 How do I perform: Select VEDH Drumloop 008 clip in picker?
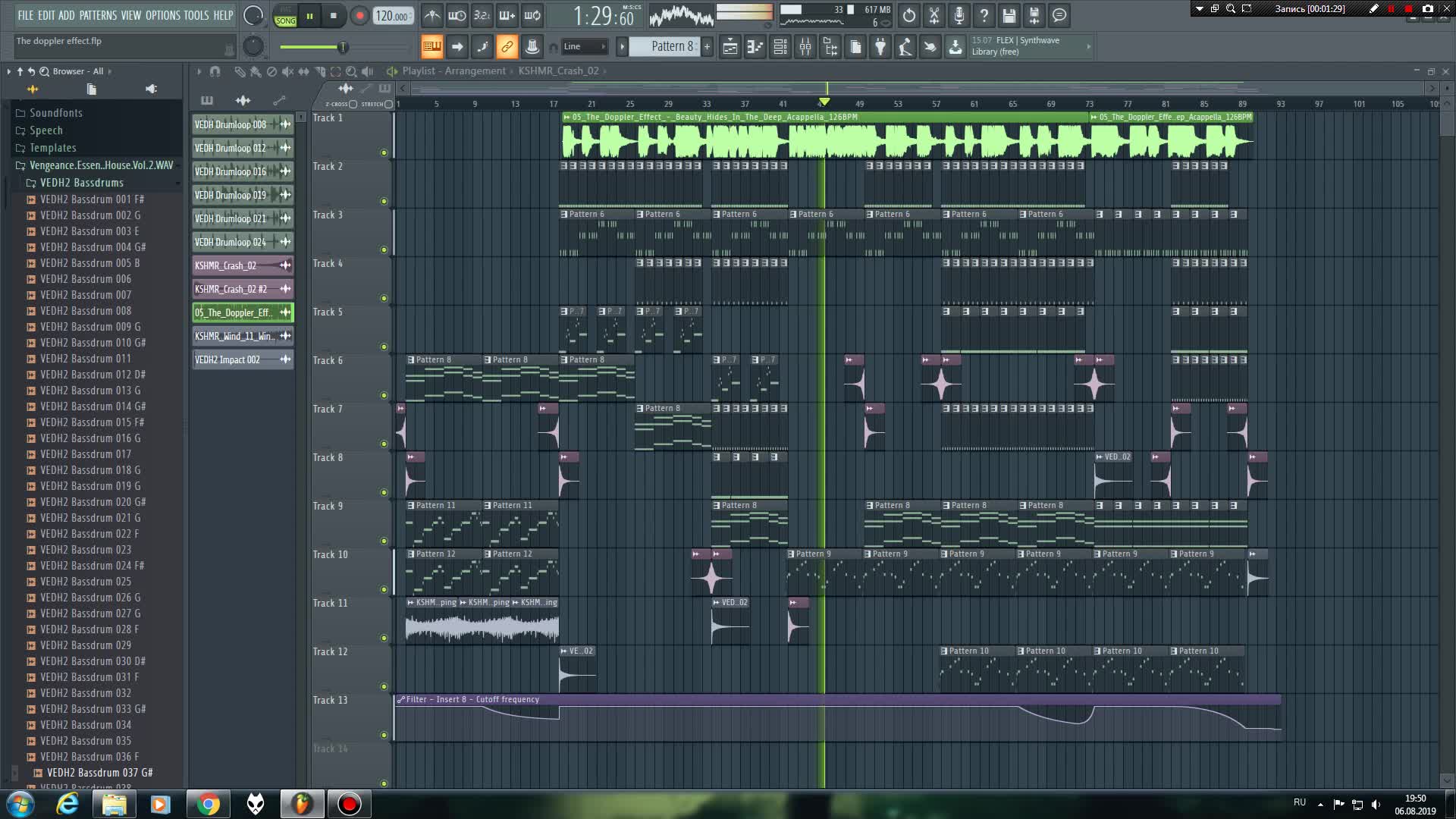click(242, 124)
